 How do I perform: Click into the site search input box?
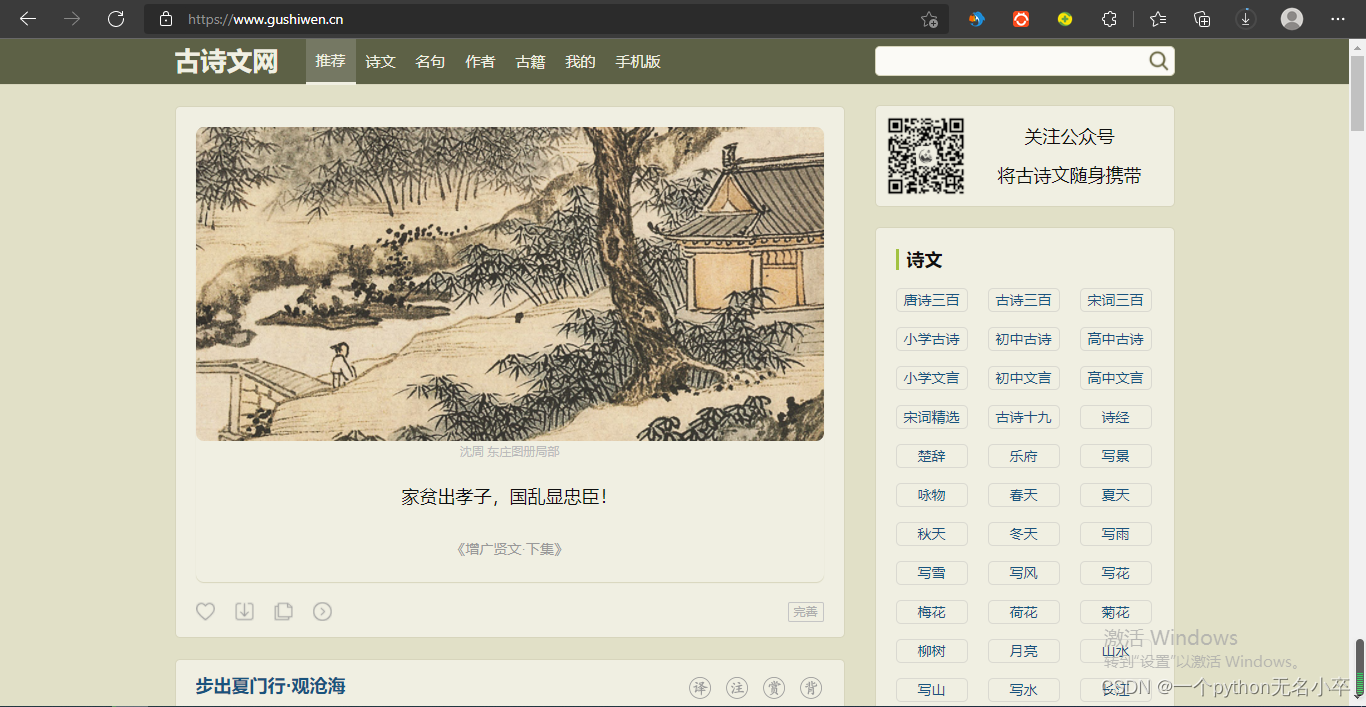point(1010,61)
